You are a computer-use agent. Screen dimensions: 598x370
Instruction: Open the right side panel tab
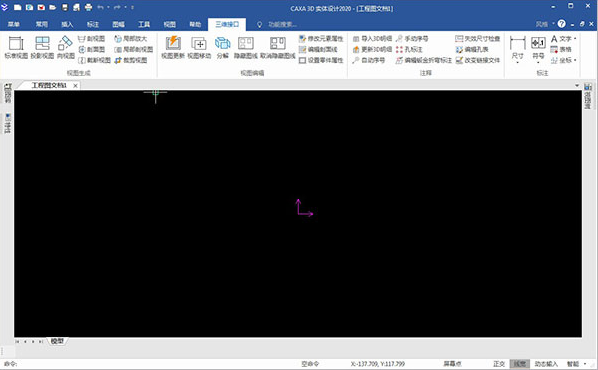point(588,96)
